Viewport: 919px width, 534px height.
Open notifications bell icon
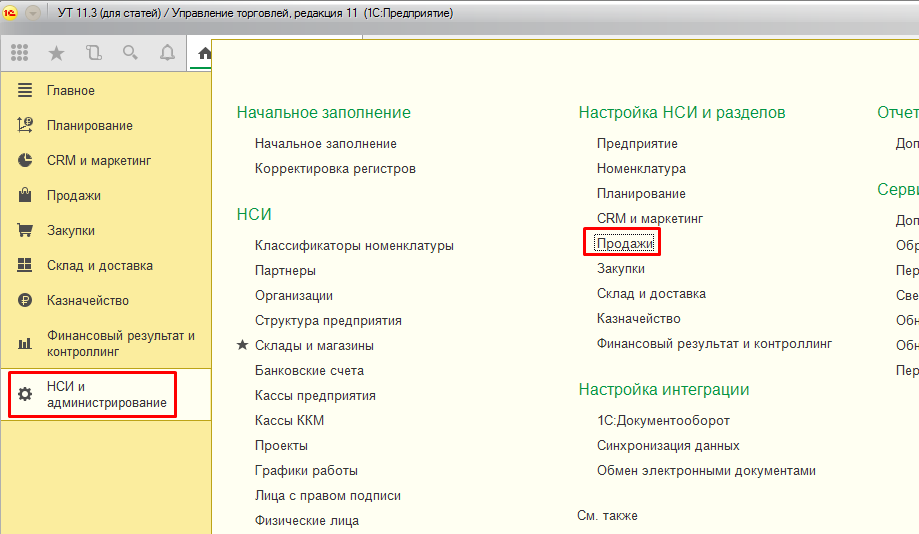pyautogui.click(x=167, y=53)
